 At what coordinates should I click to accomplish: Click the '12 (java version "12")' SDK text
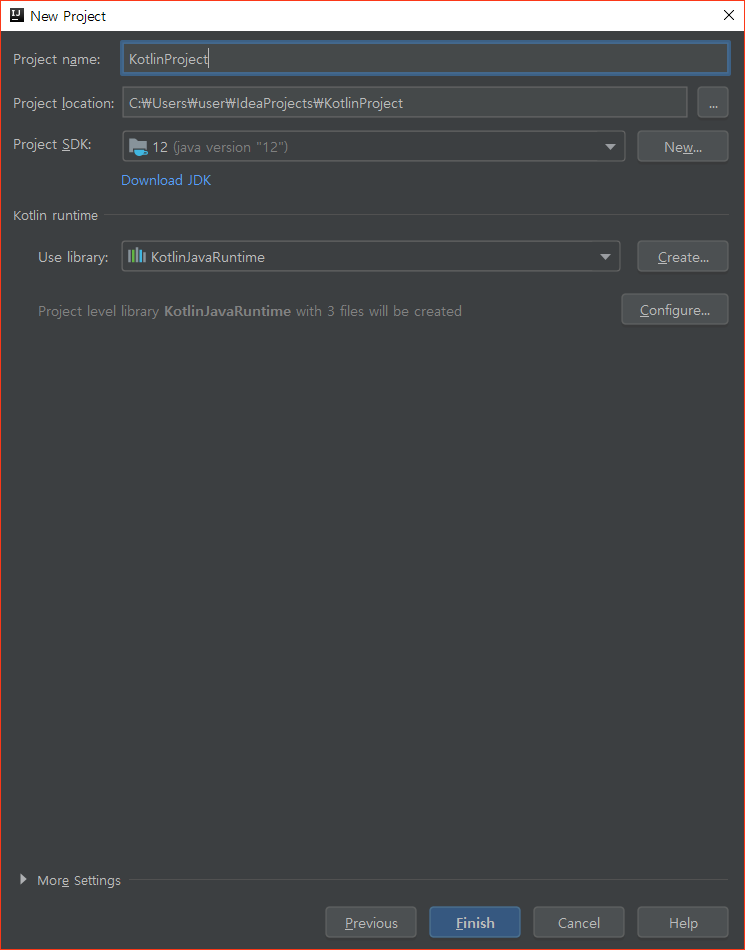click(x=220, y=147)
